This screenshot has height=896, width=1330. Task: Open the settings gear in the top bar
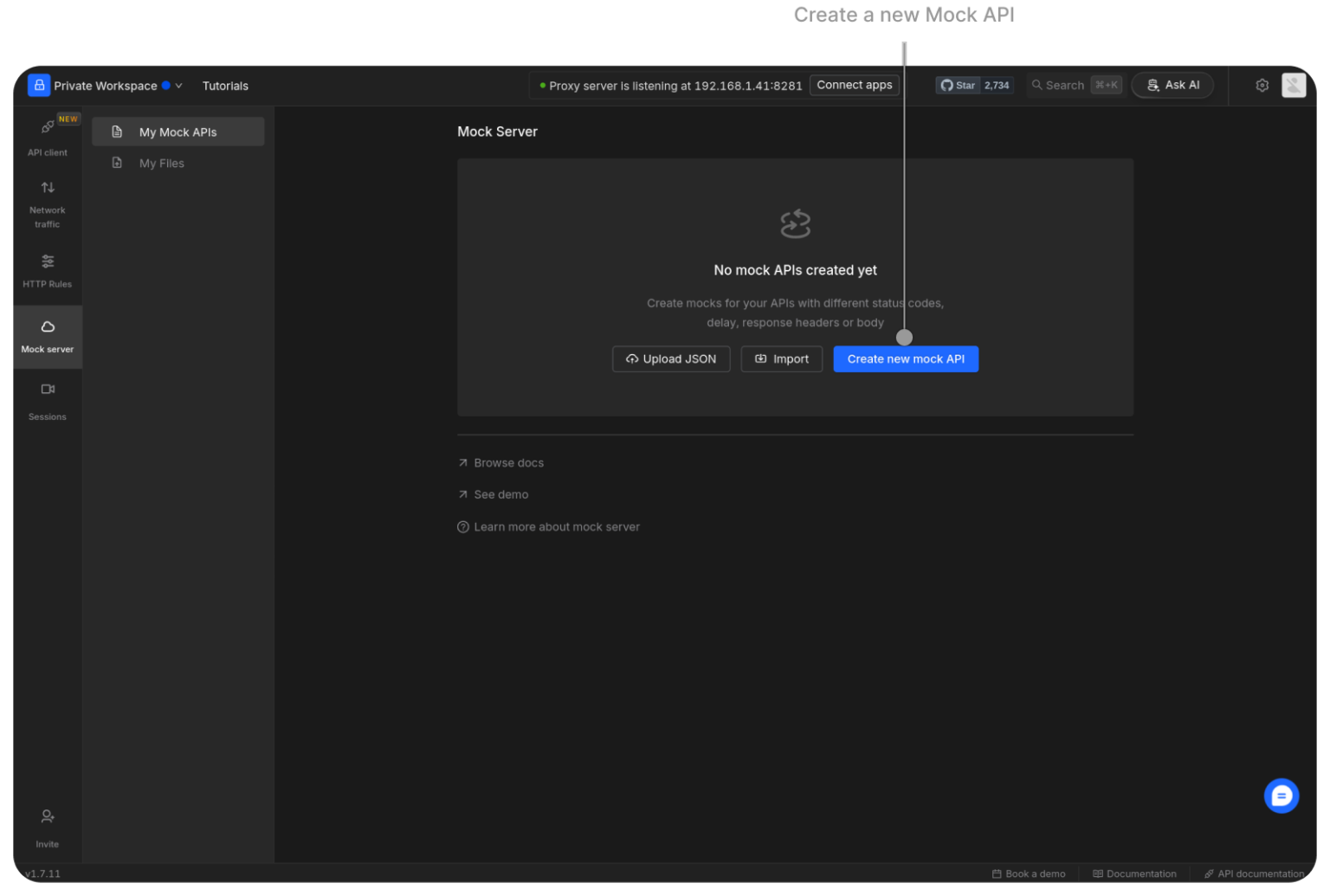(x=1262, y=85)
